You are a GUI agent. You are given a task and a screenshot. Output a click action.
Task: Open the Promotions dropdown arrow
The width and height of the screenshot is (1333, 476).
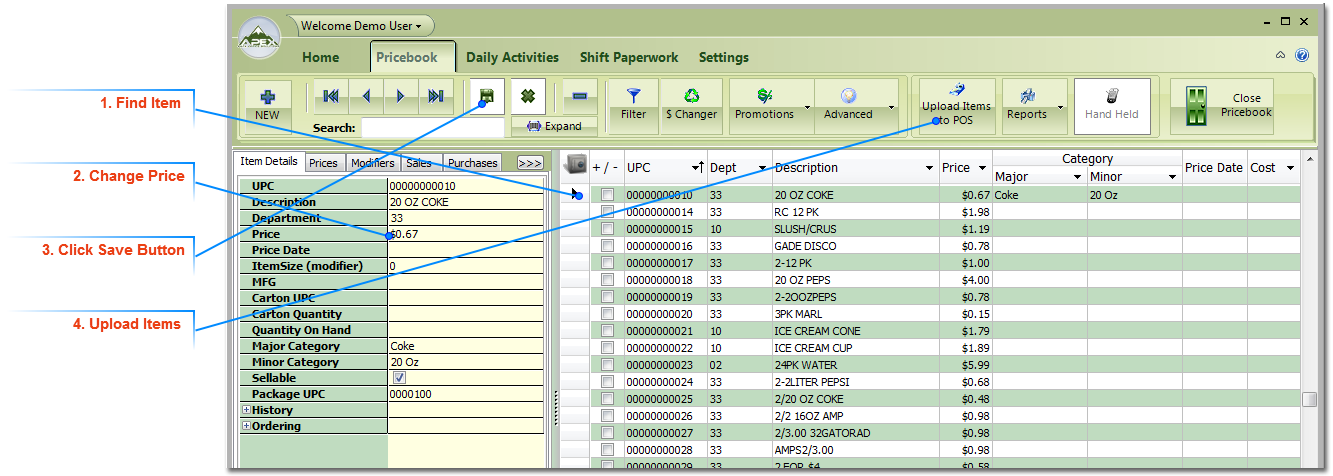[806, 106]
